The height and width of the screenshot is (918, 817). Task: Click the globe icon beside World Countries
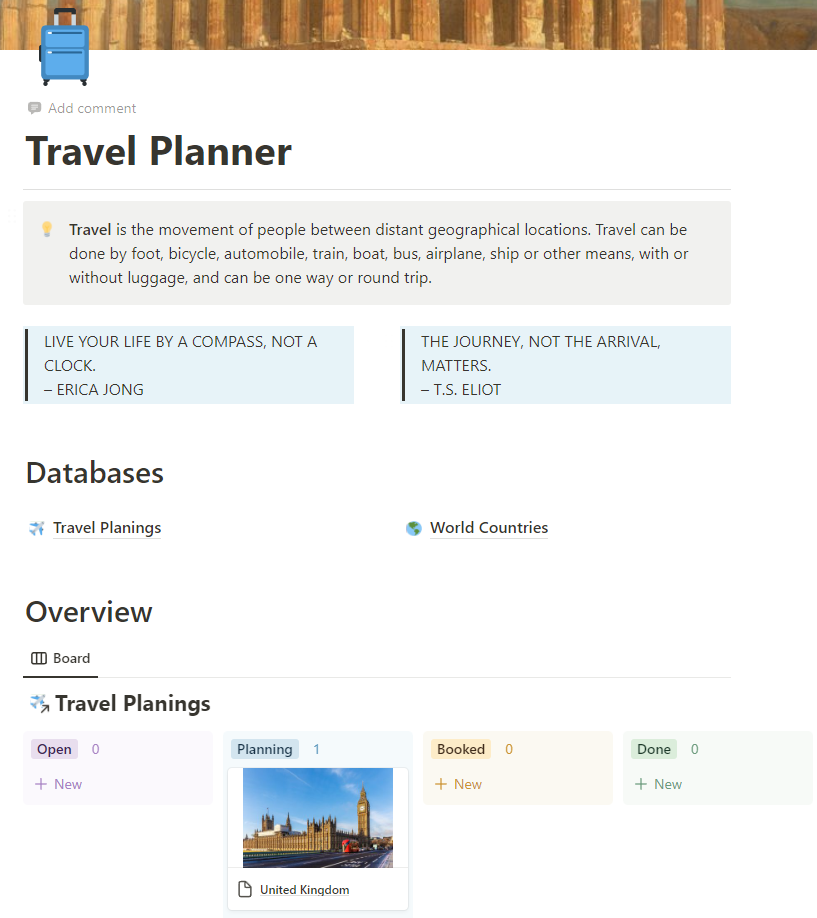point(414,528)
